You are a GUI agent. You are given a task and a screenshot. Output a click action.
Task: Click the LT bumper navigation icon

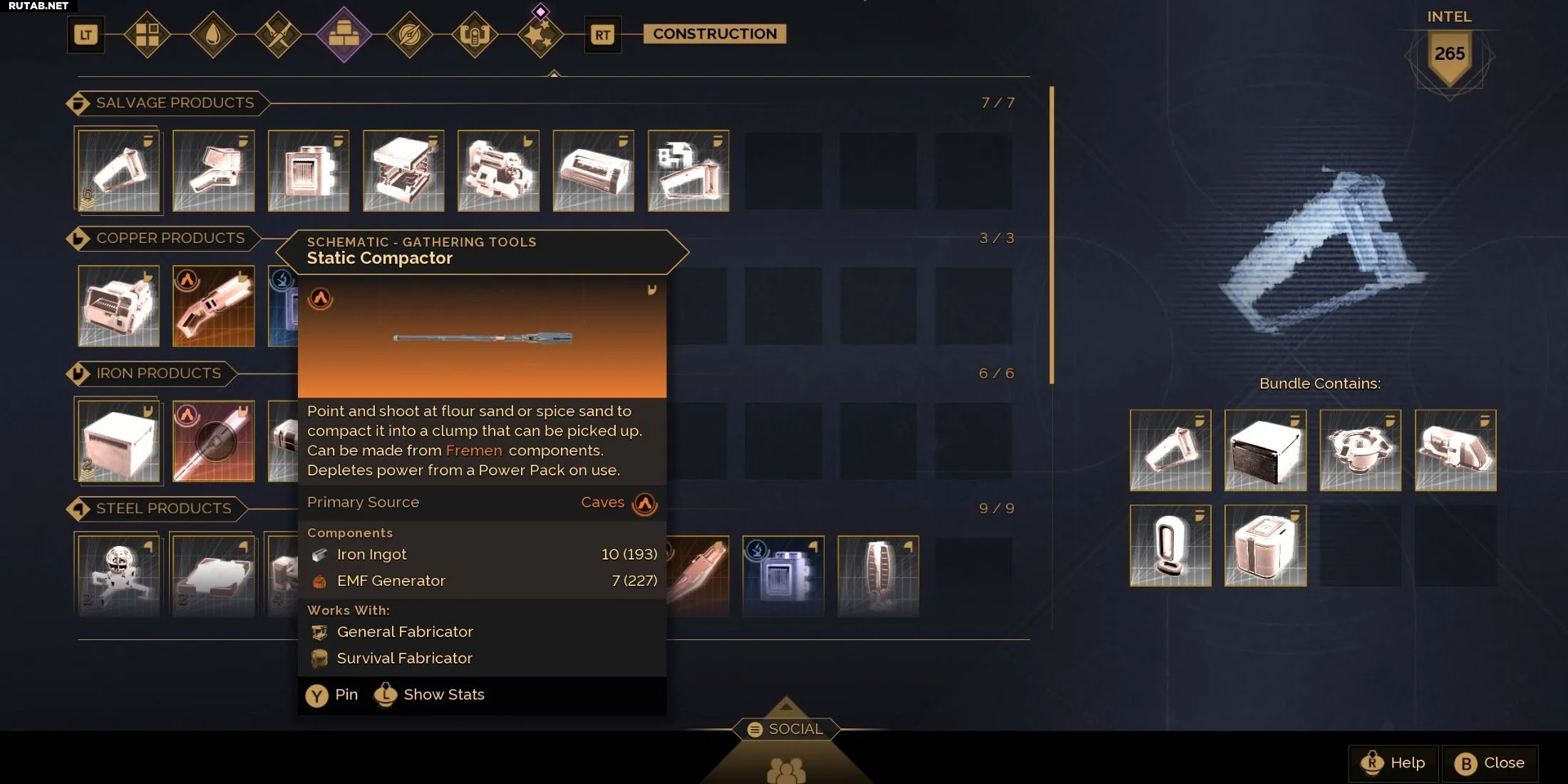[86, 34]
